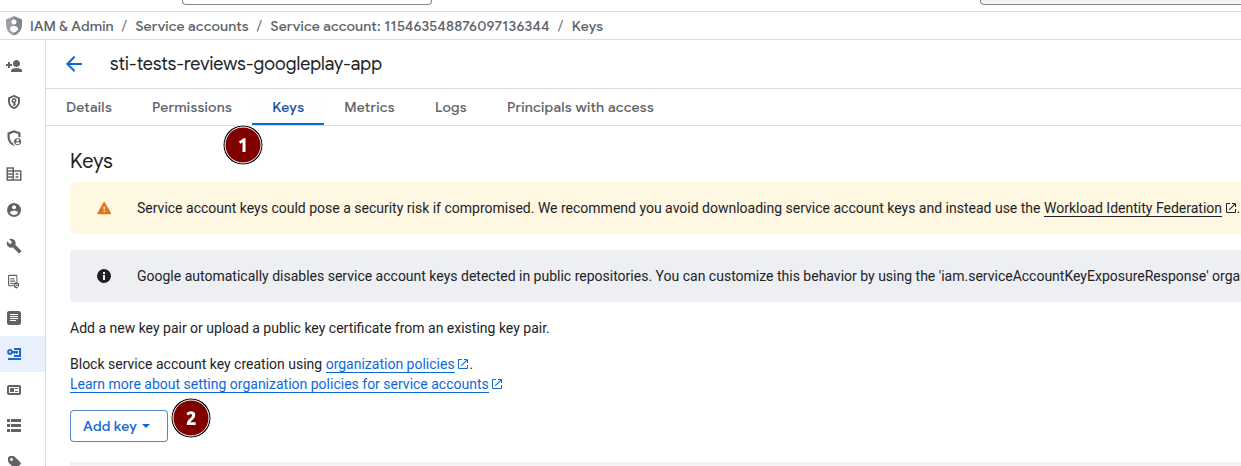
Task: Click the organization building sidebar icon
Action: point(14,174)
